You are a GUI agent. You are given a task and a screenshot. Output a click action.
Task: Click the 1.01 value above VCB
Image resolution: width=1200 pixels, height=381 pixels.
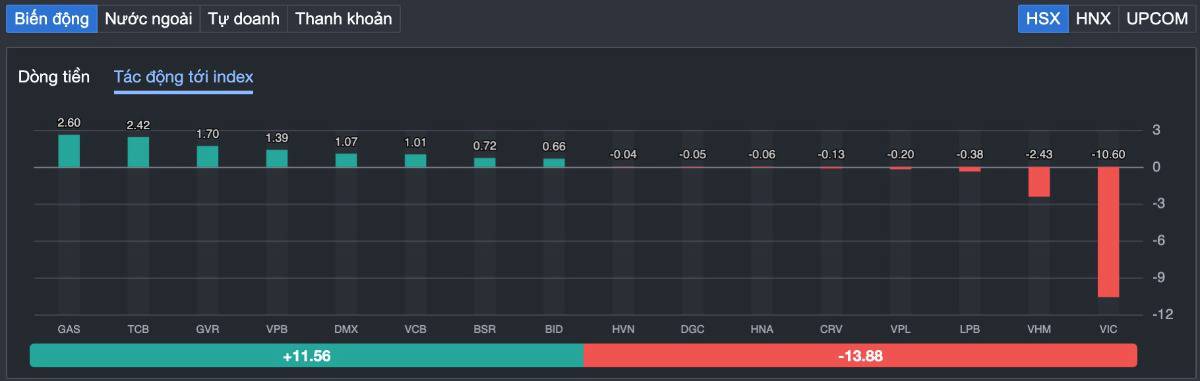click(416, 143)
